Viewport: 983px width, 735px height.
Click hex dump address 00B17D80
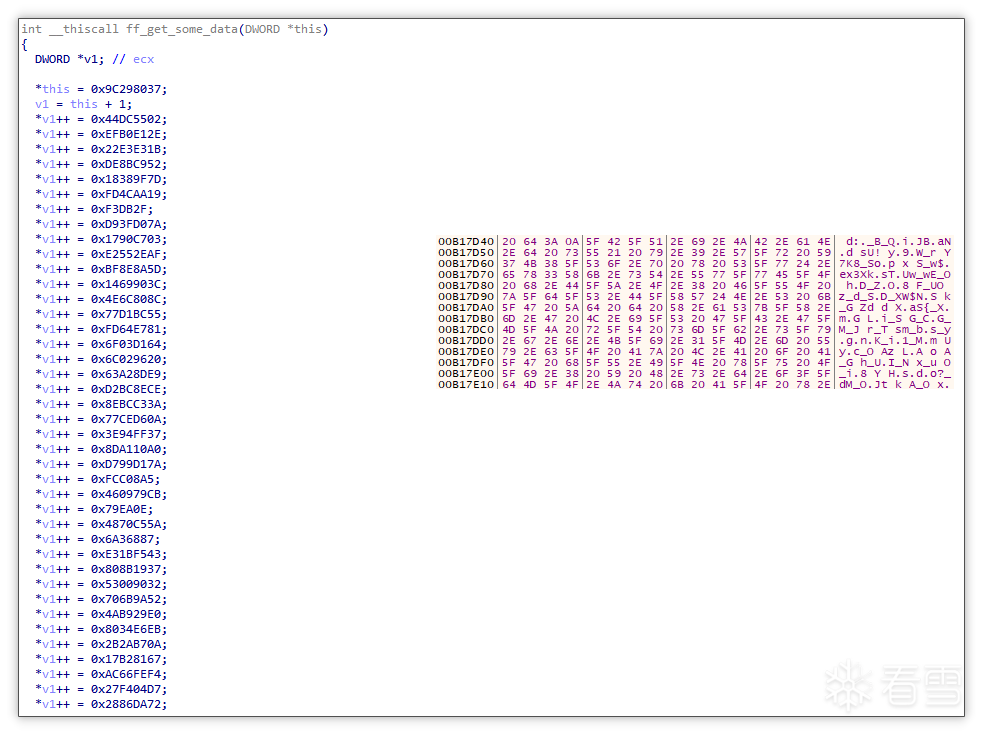(466, 286)
